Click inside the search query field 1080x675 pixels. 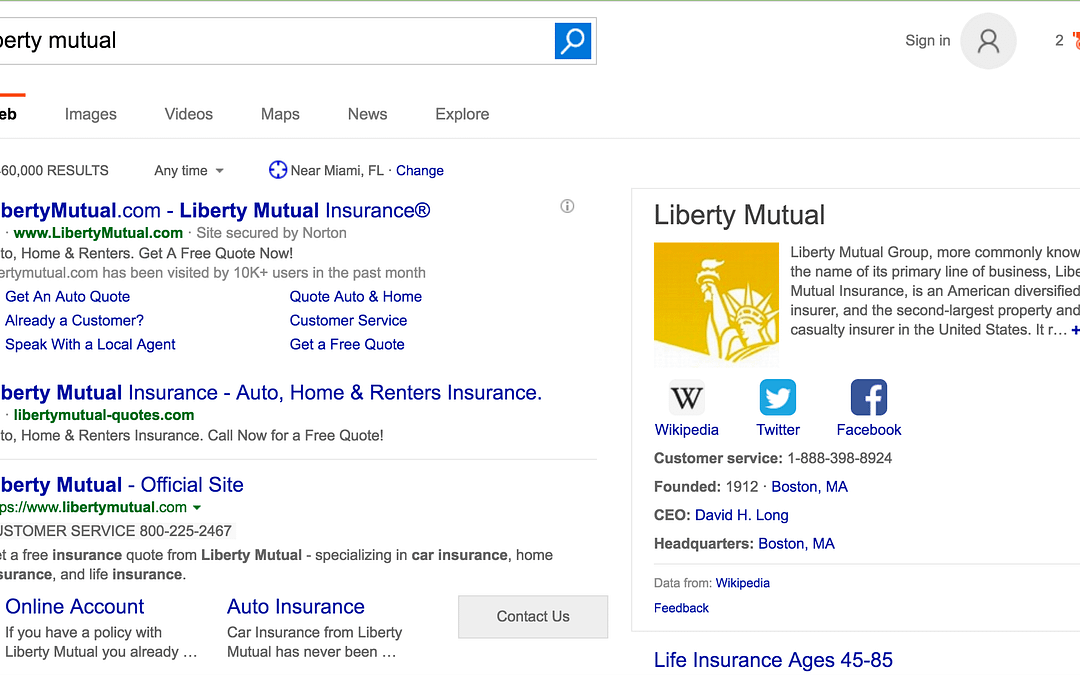point(276,41)
